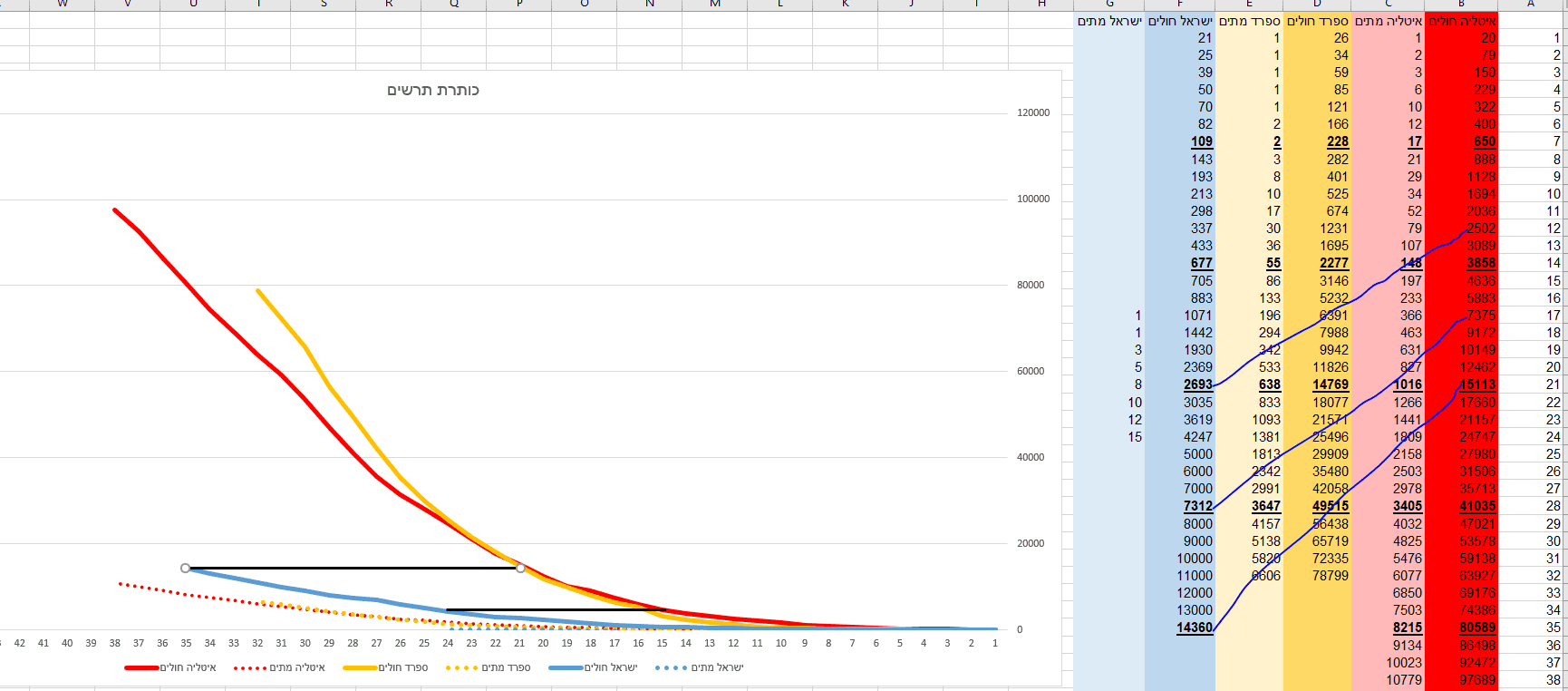Select cell containing 3858
Viewport: 1568px width, 691px height.
pyautogui.click(x=1461, y=263)
